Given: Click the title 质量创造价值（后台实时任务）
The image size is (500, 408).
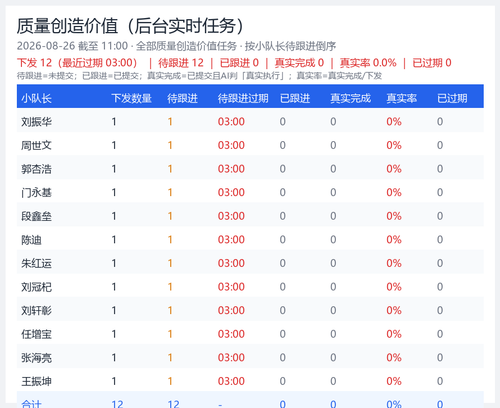Looking at the screenshot, I should [x=131, y=26].
